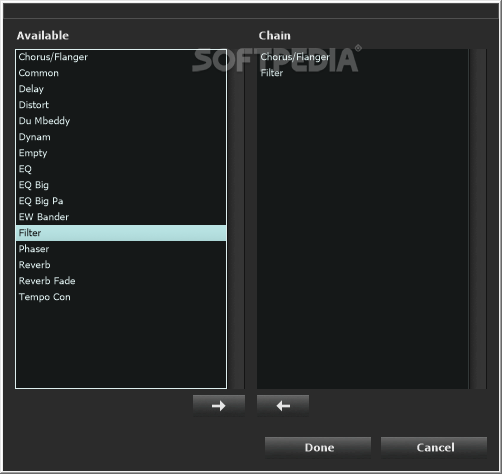Select Filter in the Chain list
This screenshot has height=474, width=502.
point(363,73)
